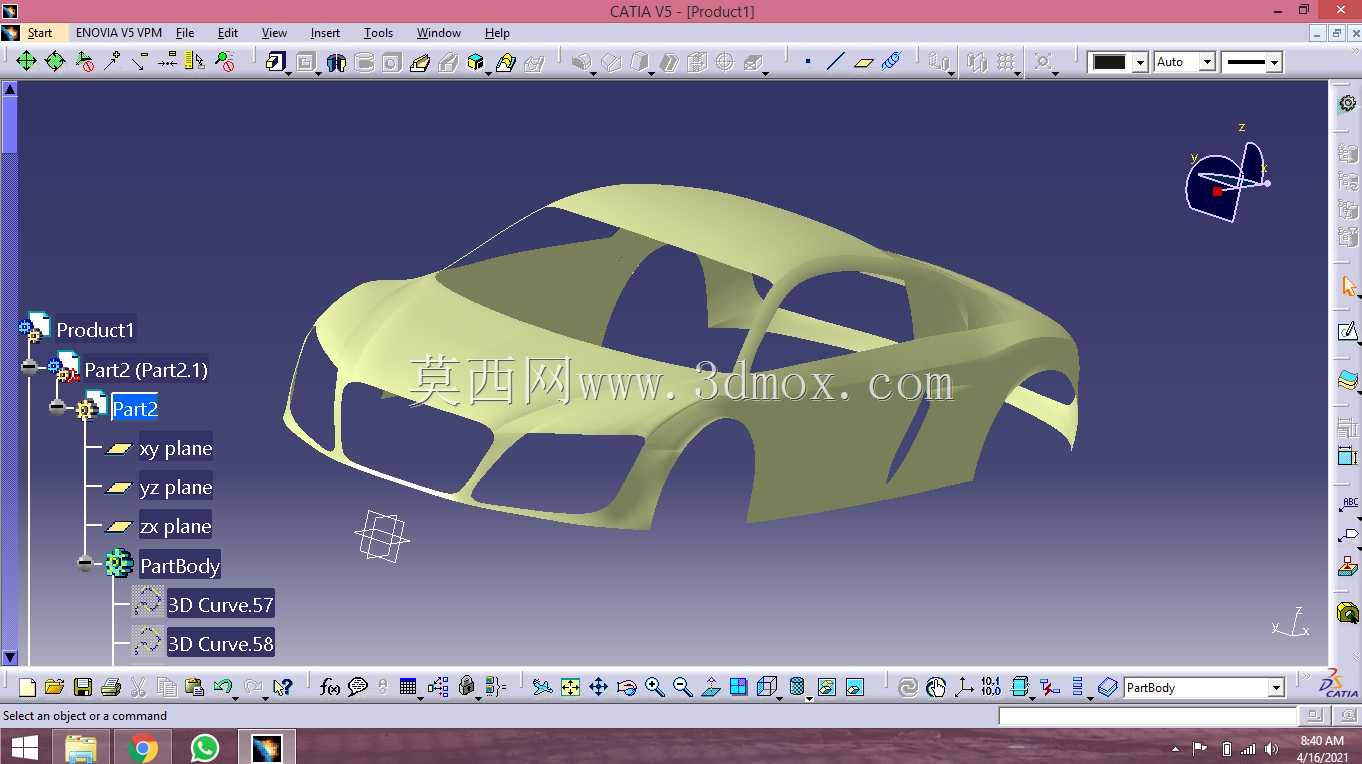The height and width of the screenshot is (764, 1362).
Task: Expand the Pad tool flyout arrow
Action: tap(288, 73)
